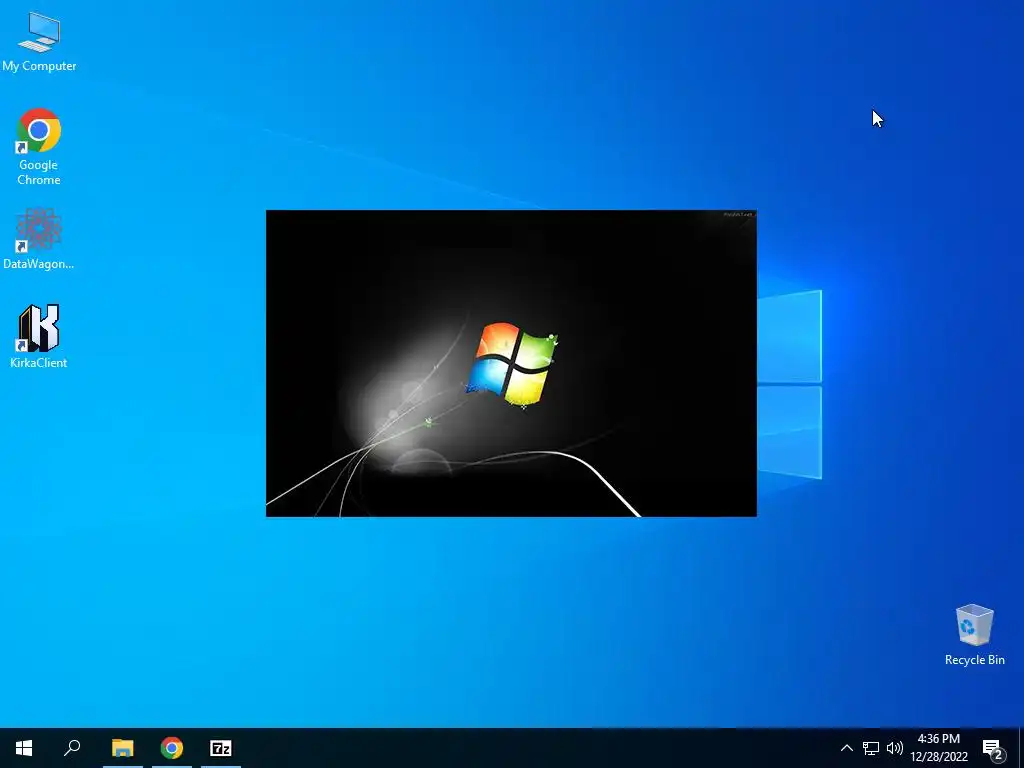Click the KirkaClient label text
The height and width of the screenshot is (768, 1024).
pyautogui.click(x=39, y=362)
